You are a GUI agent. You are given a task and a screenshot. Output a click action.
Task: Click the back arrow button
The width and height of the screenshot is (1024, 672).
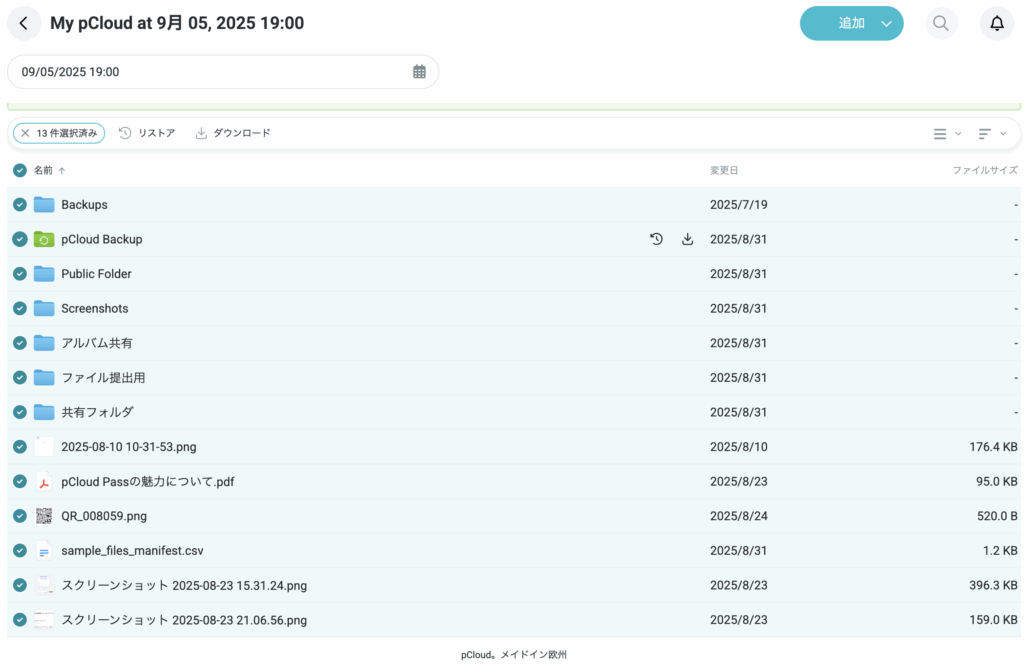24,23
